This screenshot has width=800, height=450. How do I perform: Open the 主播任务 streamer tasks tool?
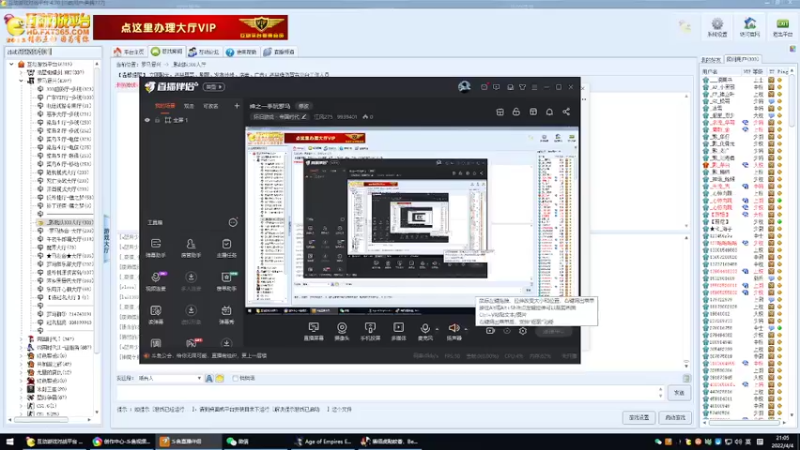pyautogui.click(x=227, y=247)
